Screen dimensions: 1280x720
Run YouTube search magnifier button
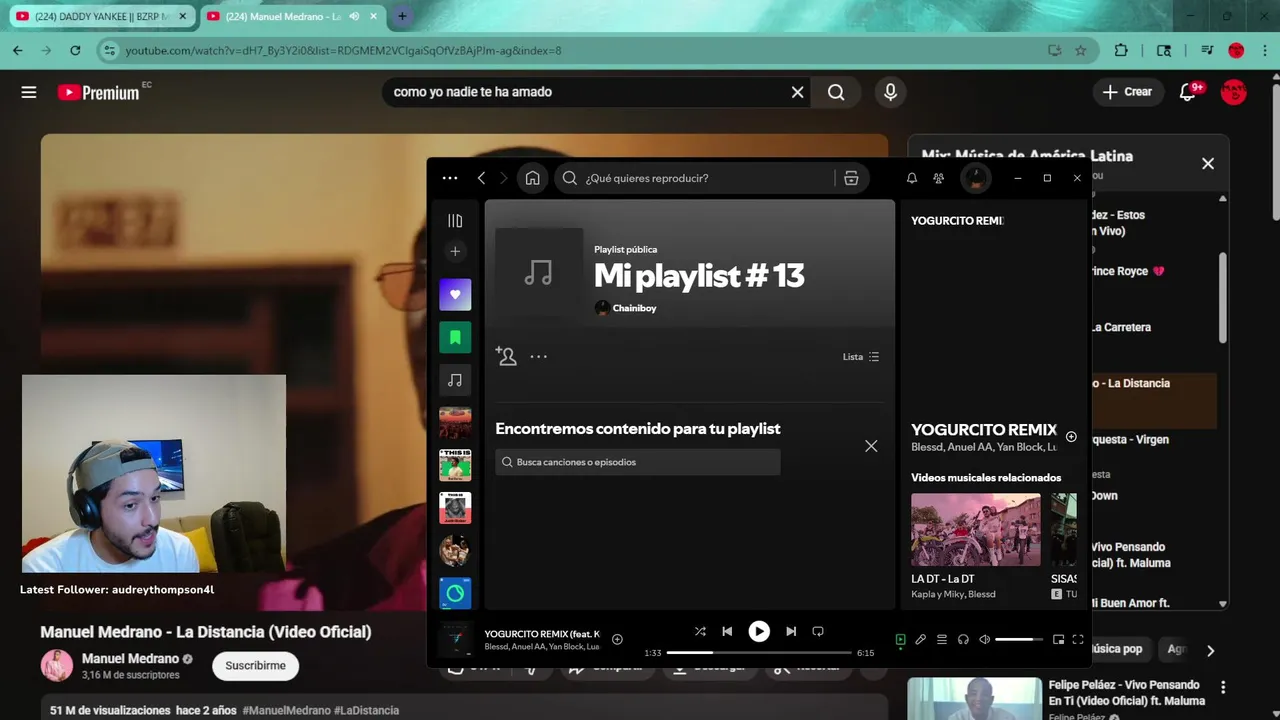click(x=836, y=92)
